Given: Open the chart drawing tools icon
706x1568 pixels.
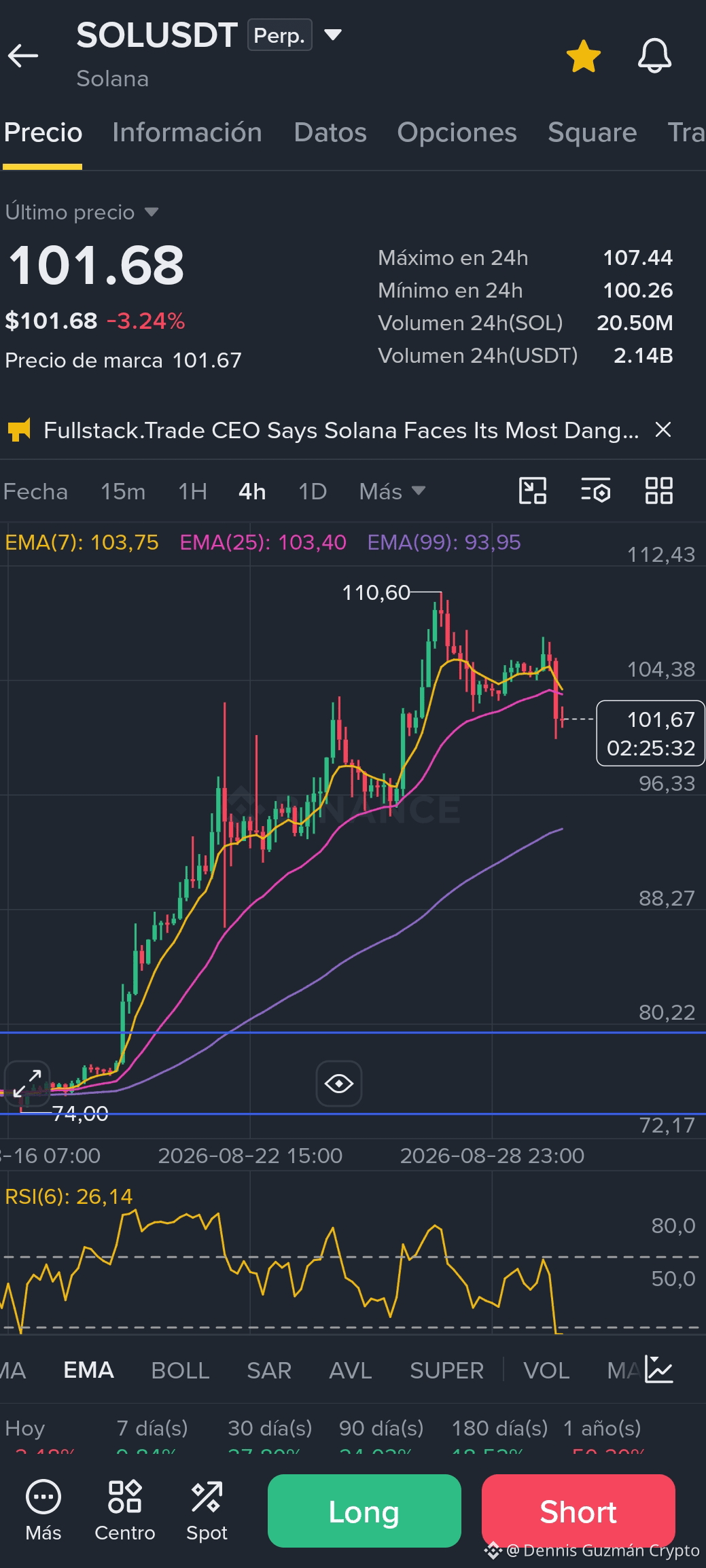Looking at the screenshot, I should [x=533, y=491].
